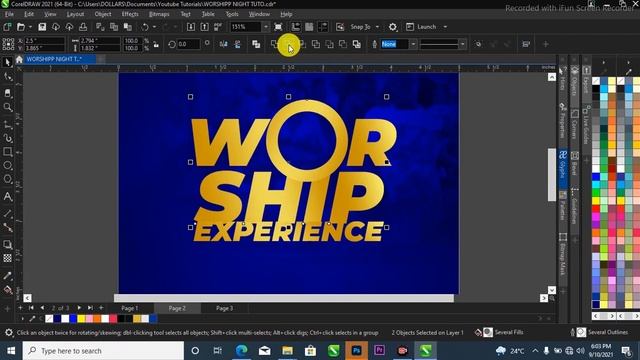
Task: Click the rotation angle field
Action: pos(188,44)
